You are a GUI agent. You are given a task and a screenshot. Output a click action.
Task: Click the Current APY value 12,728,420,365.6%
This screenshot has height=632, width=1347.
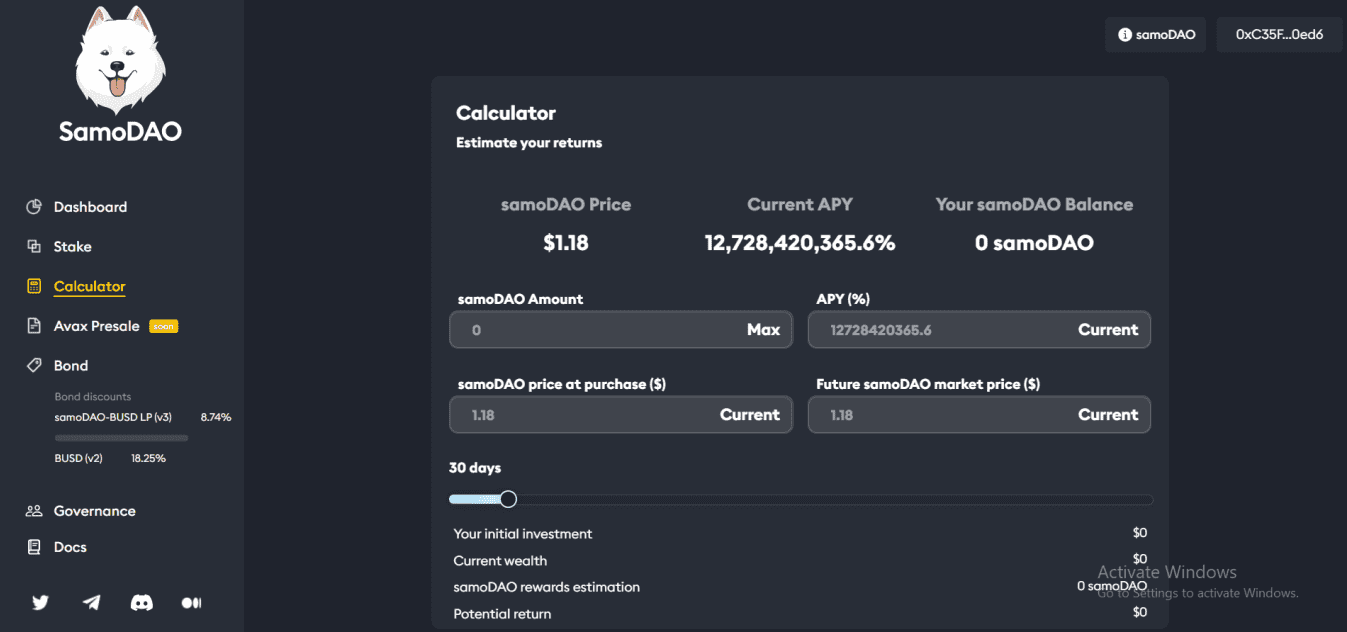800,243
